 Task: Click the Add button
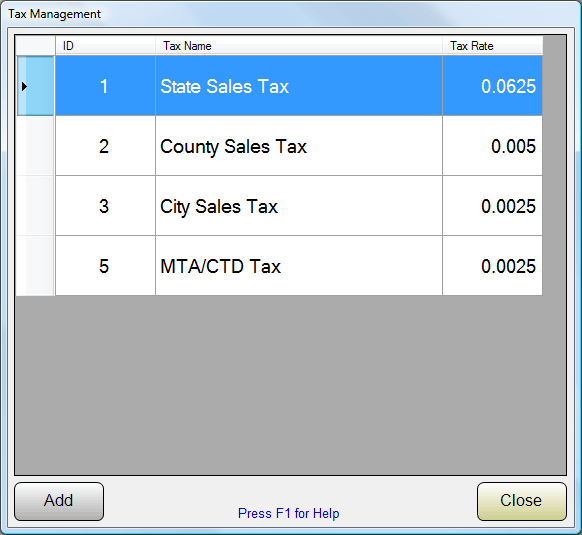59,501
